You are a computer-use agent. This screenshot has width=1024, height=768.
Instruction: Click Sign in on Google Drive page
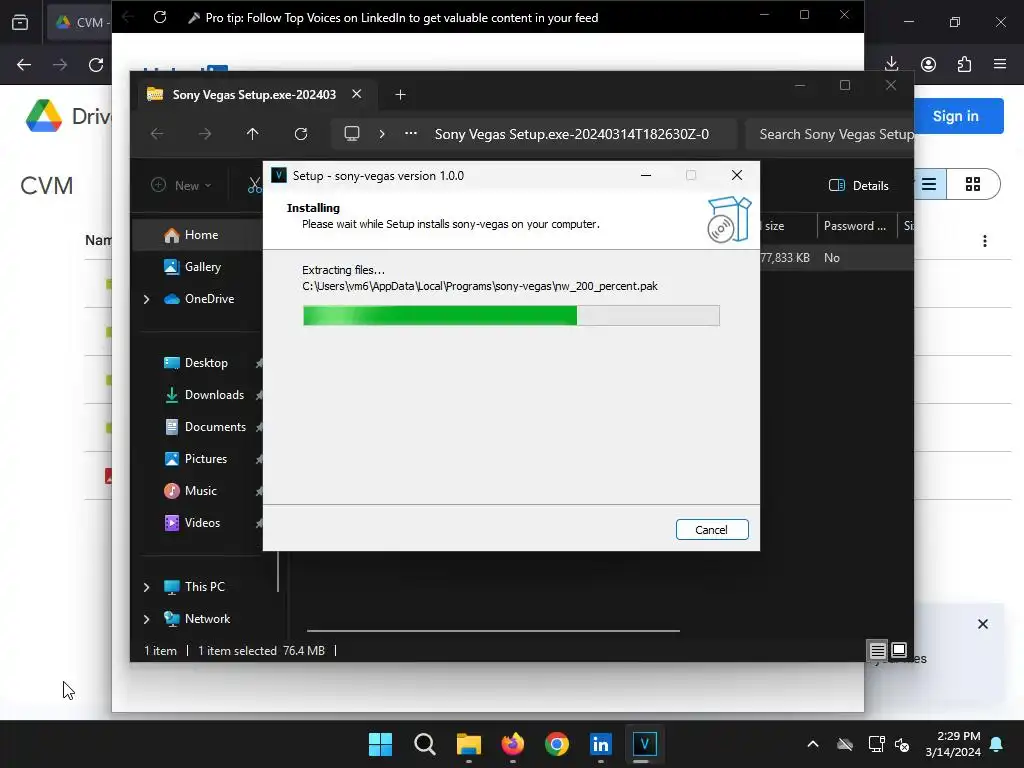[956, 116]
